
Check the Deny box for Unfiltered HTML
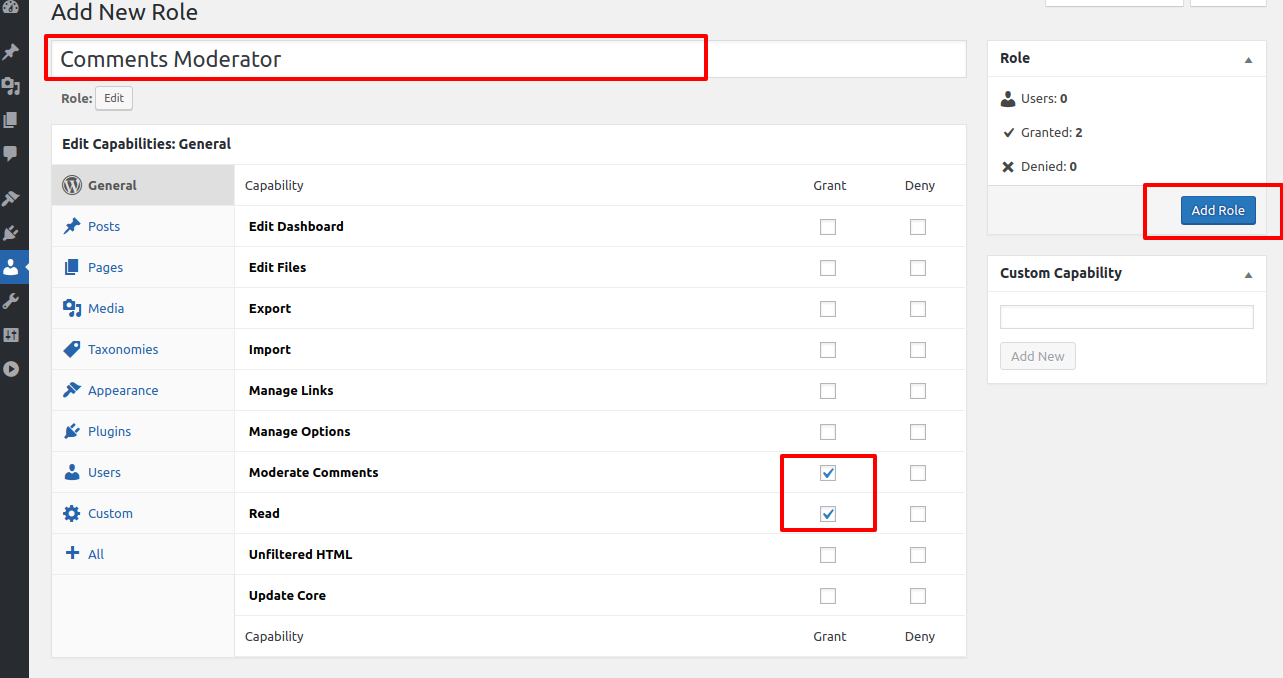[x=917, y=554]
